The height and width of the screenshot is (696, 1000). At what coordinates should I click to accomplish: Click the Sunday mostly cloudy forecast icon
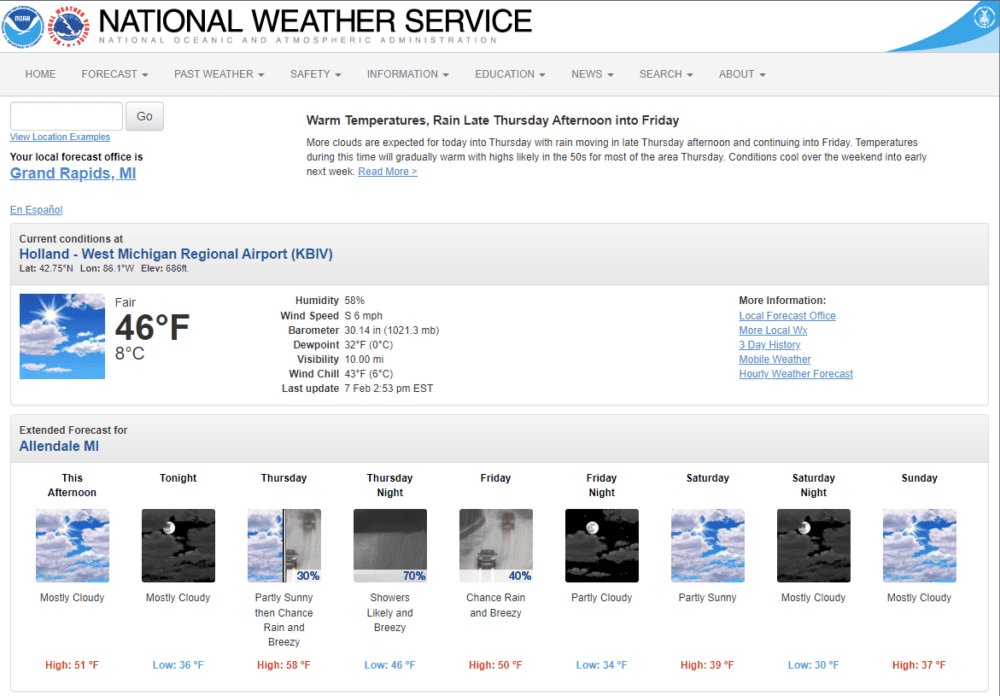(x=919, y=545)
